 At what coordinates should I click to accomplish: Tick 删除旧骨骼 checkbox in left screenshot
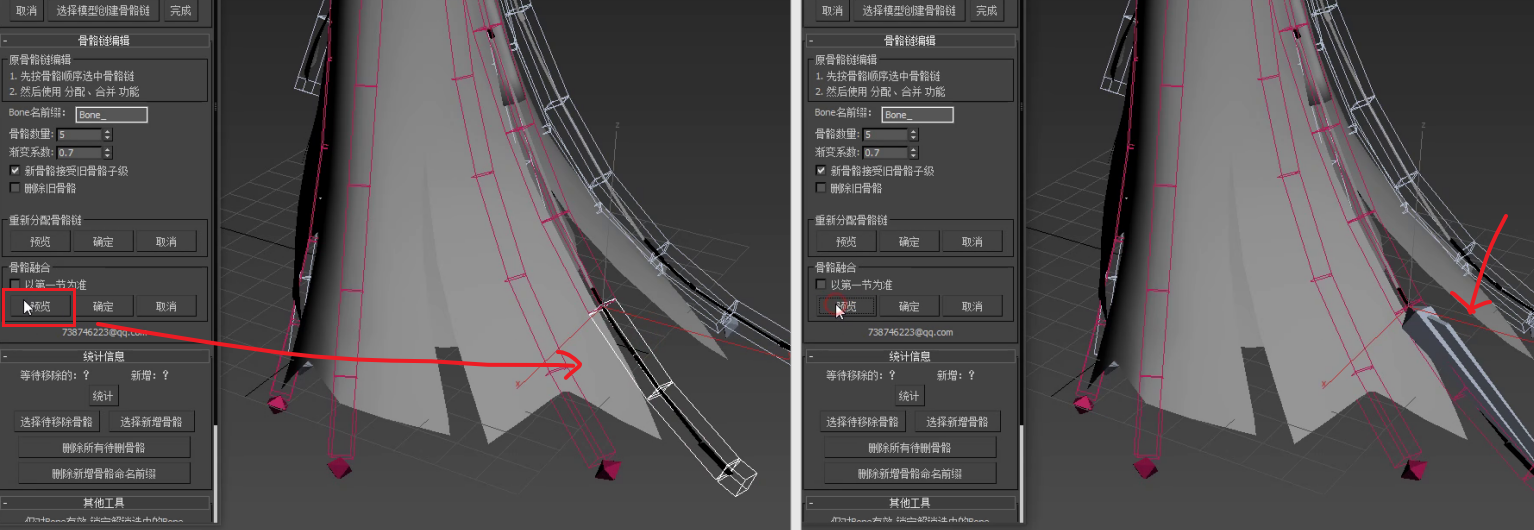click(x=14, y=187)
